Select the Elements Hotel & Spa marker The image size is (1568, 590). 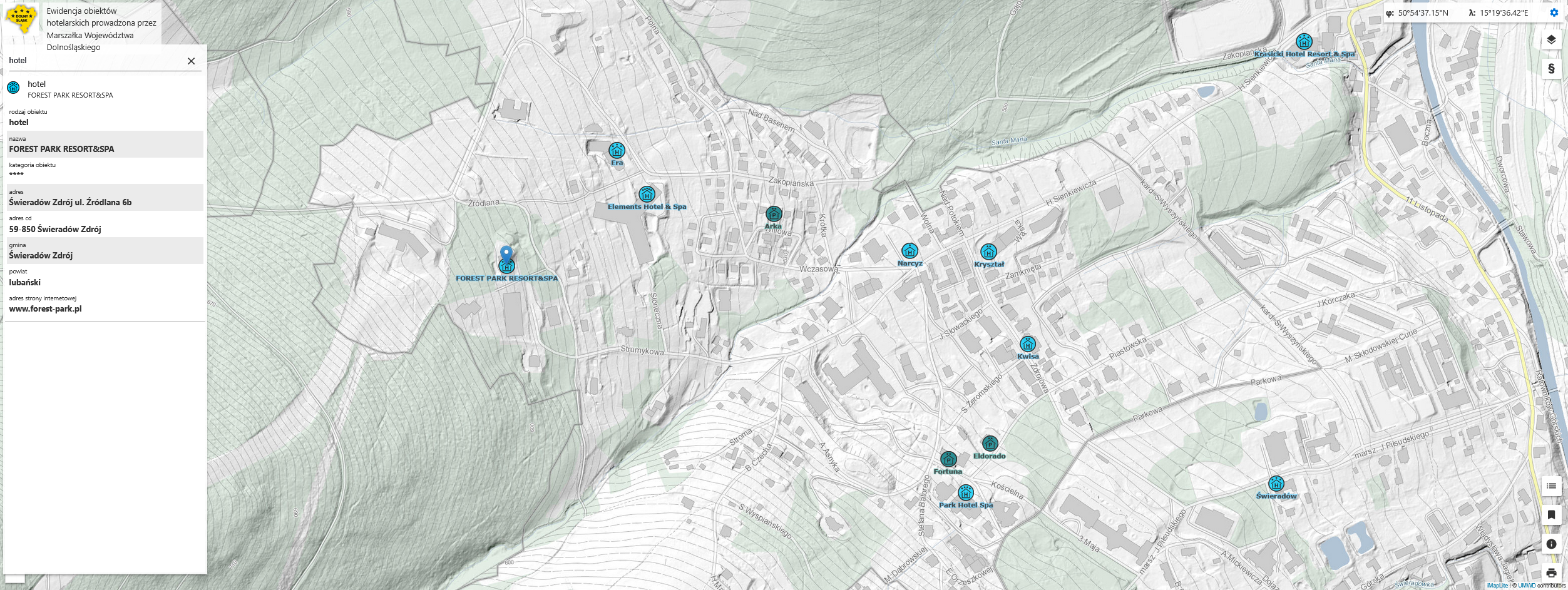pos(647,194)
